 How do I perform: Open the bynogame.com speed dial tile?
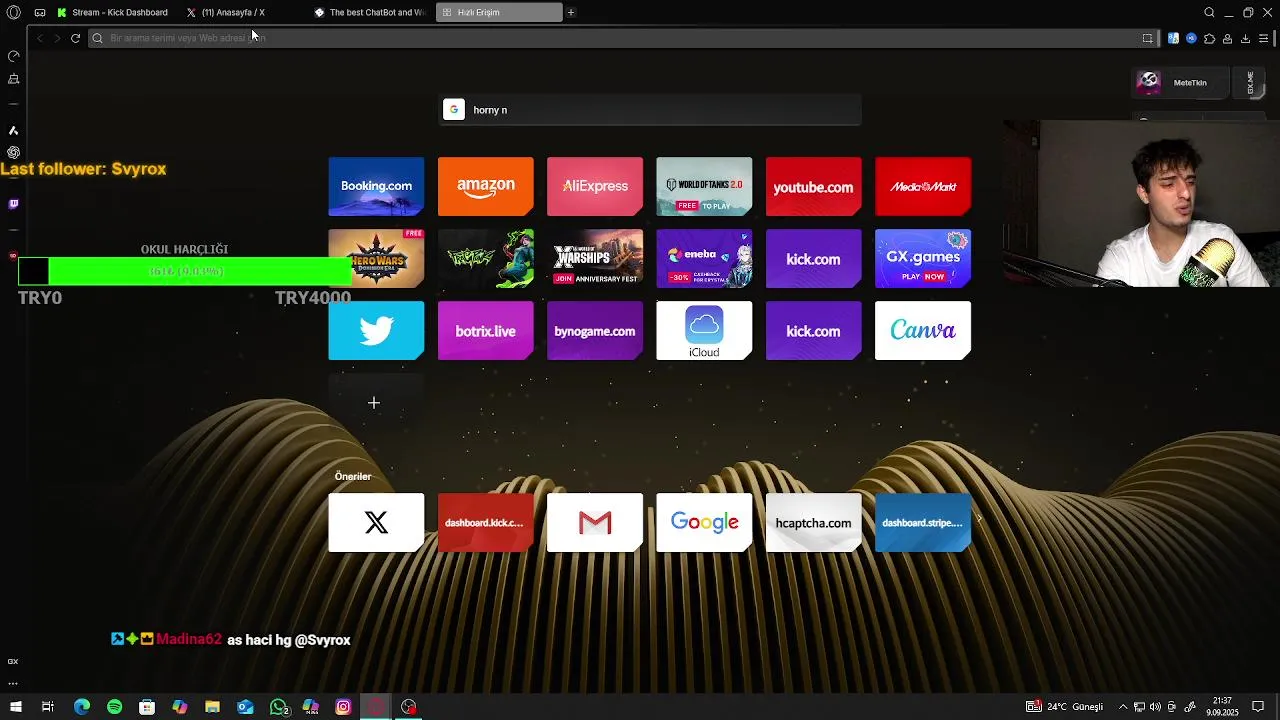pyautogui.click(x=595, y=330)
